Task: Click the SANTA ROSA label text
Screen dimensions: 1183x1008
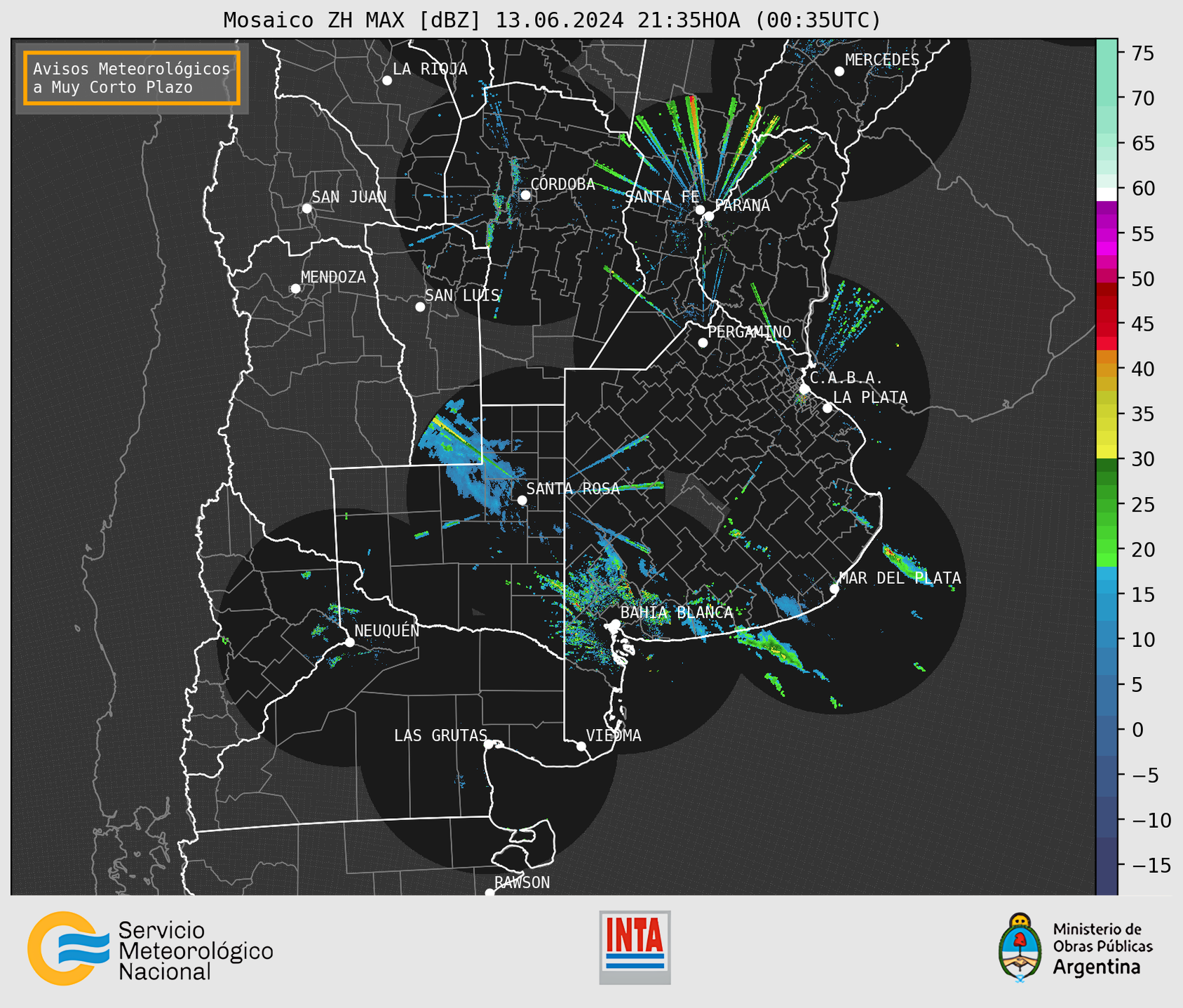Action: [573, 489]
